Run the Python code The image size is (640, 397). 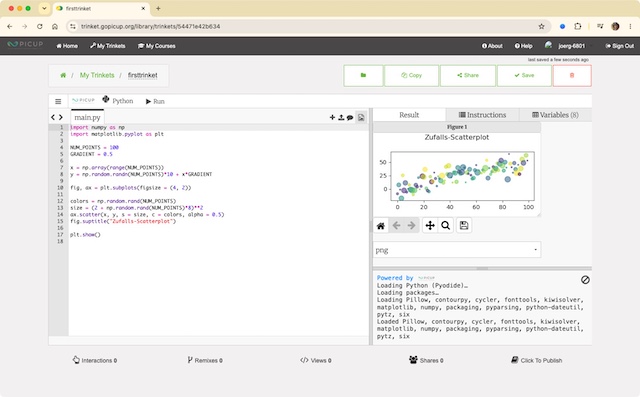[x=155, y=101]
